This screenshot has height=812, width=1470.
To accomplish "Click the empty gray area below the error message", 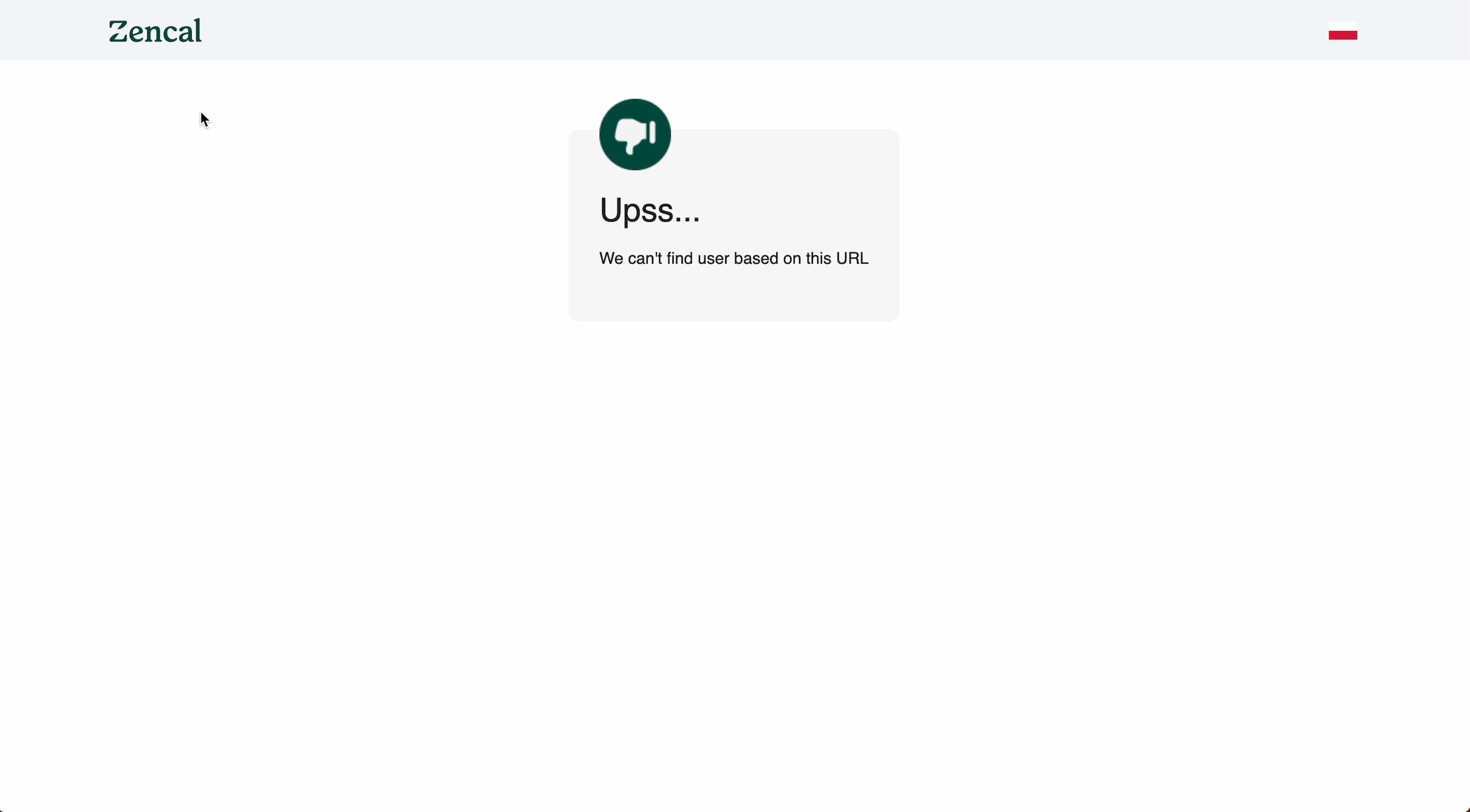I will (734, 294).
